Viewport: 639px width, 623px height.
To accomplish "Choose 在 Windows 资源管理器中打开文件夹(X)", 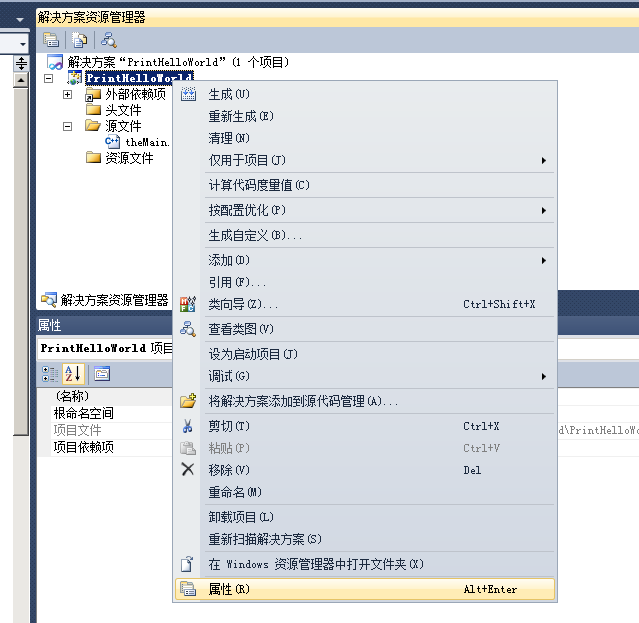I will click(x=365, y=564).
